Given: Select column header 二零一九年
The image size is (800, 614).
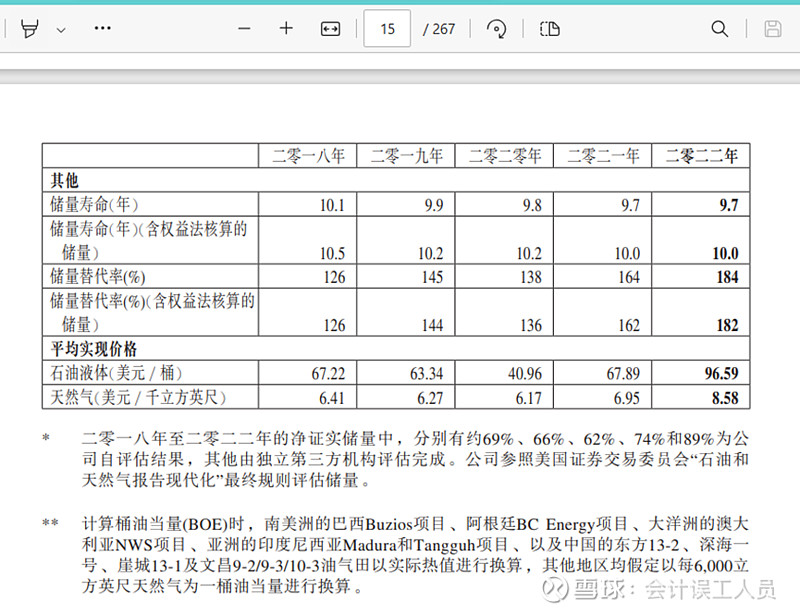Looking at the screenshot, I should point(407,156).
